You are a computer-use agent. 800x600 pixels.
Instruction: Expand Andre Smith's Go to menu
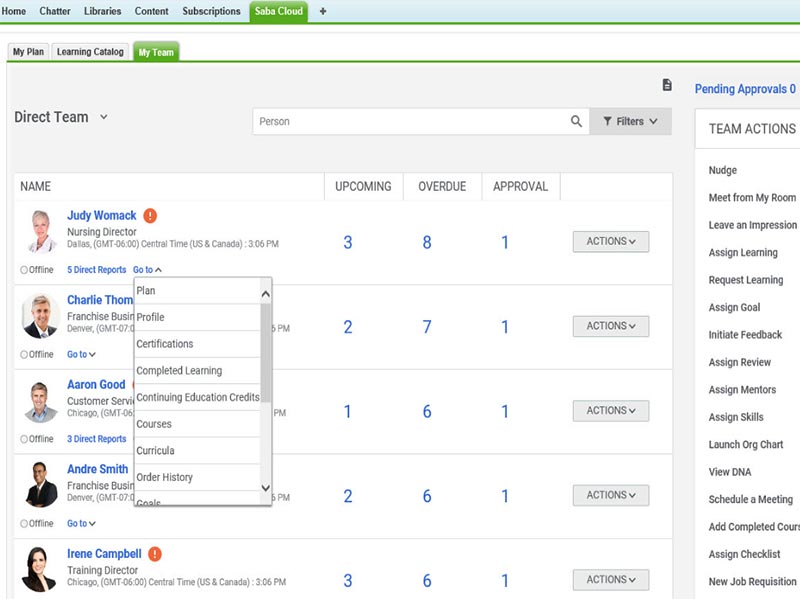(81, 523)
